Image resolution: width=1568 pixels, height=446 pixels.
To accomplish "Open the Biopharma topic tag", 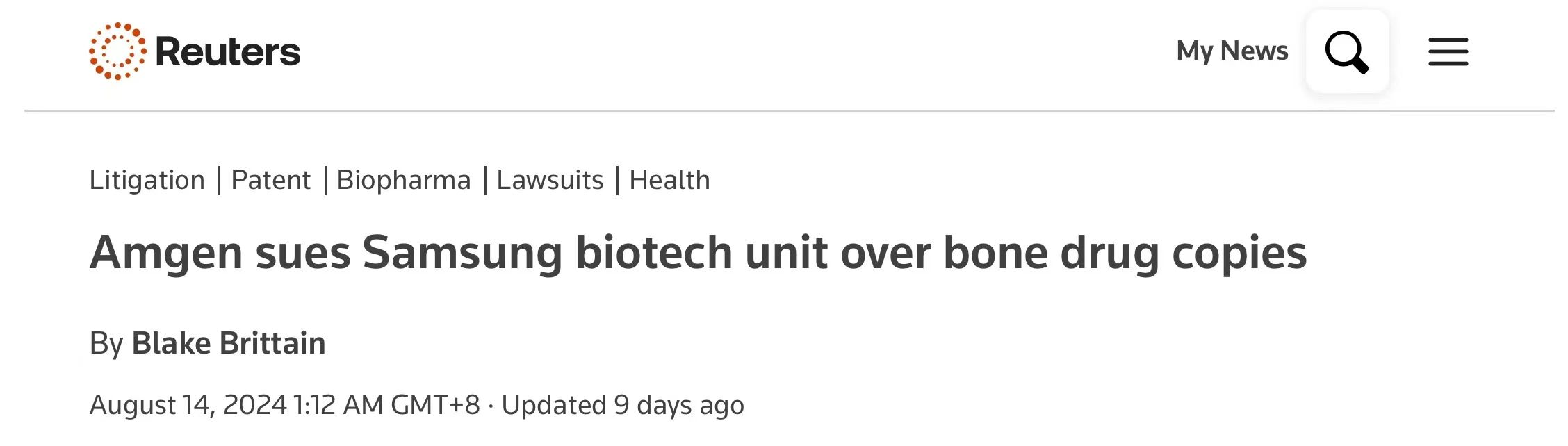I will click(x=404, y=180).
